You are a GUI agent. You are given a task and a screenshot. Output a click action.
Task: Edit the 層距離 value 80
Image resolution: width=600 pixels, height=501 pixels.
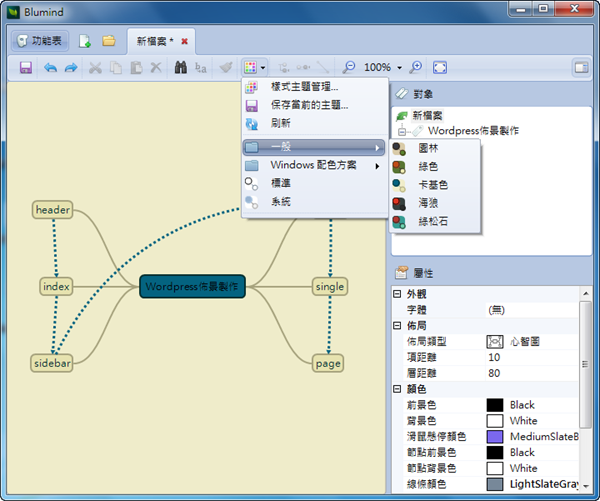coord(532,373)
